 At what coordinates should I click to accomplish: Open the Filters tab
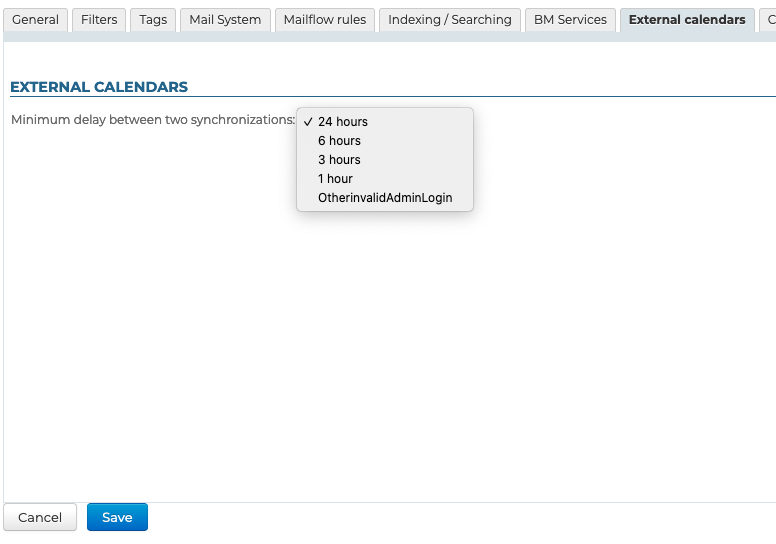point(99,20)
